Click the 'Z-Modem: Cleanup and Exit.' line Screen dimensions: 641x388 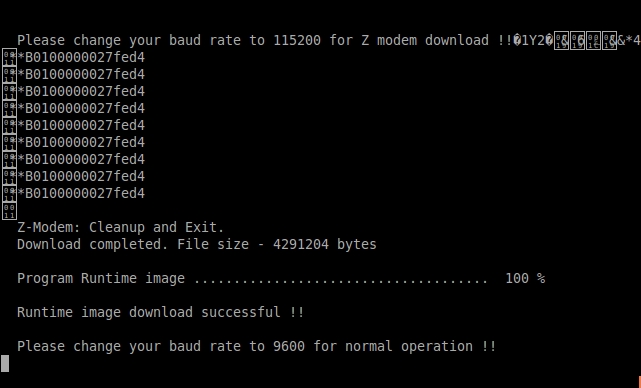121,227
